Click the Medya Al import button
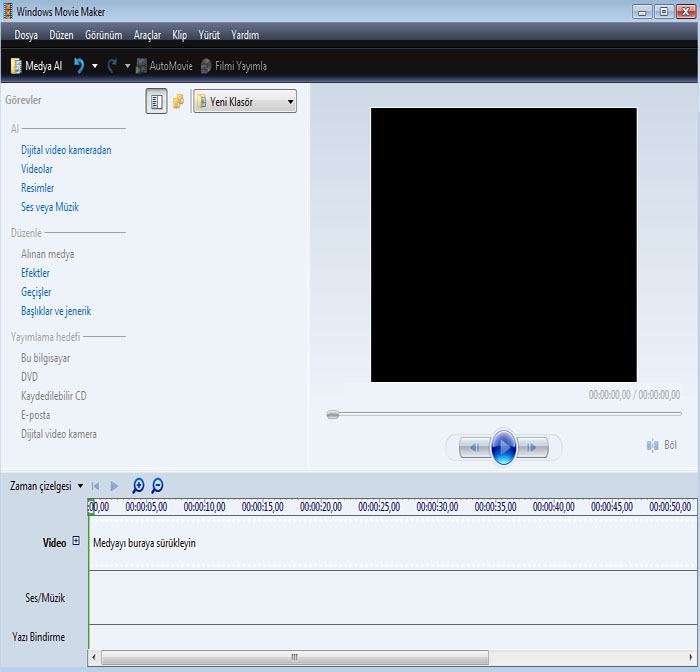The height and width of the screenshot is (672, 700). (x=37, y=66)
